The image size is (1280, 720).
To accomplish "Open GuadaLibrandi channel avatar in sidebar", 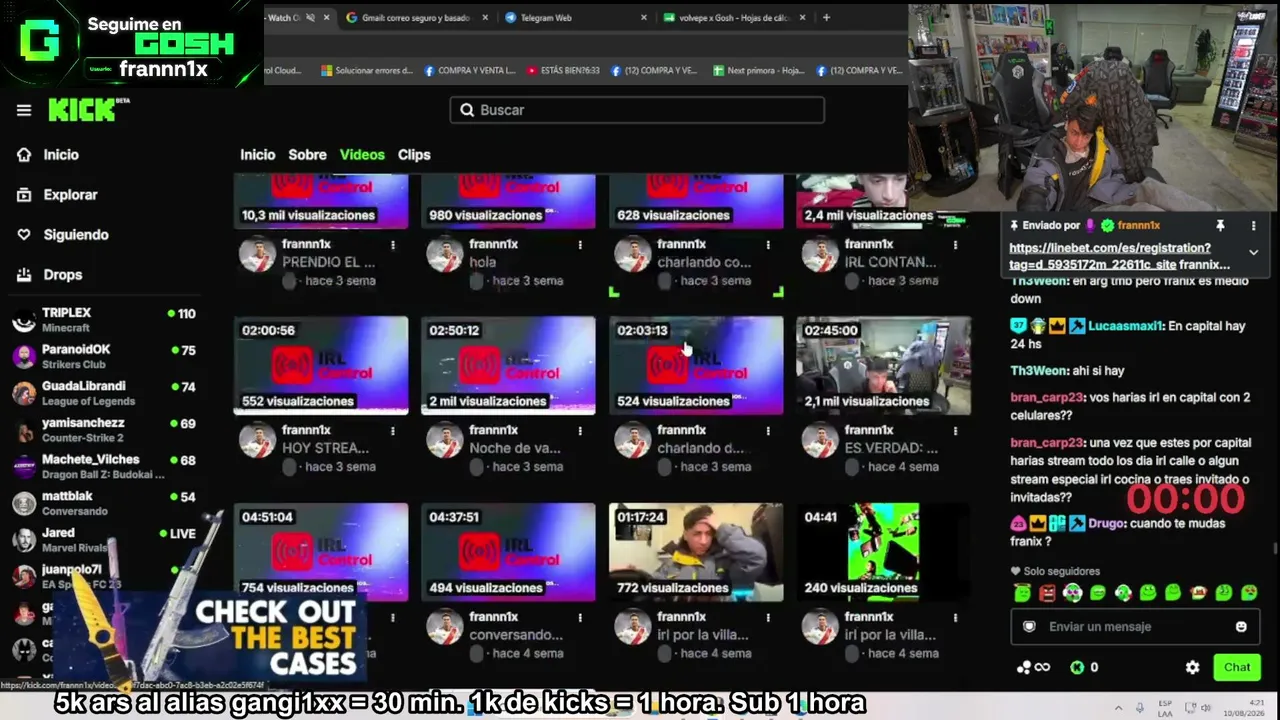I will point(24,393).
